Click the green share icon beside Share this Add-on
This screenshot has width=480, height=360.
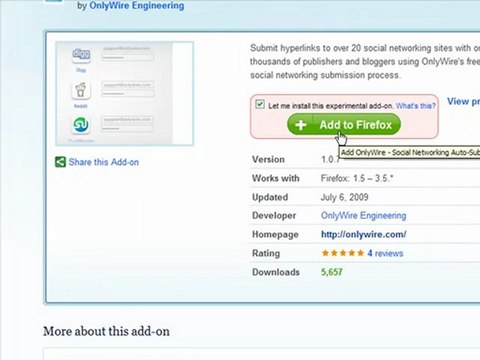[60, 162]
